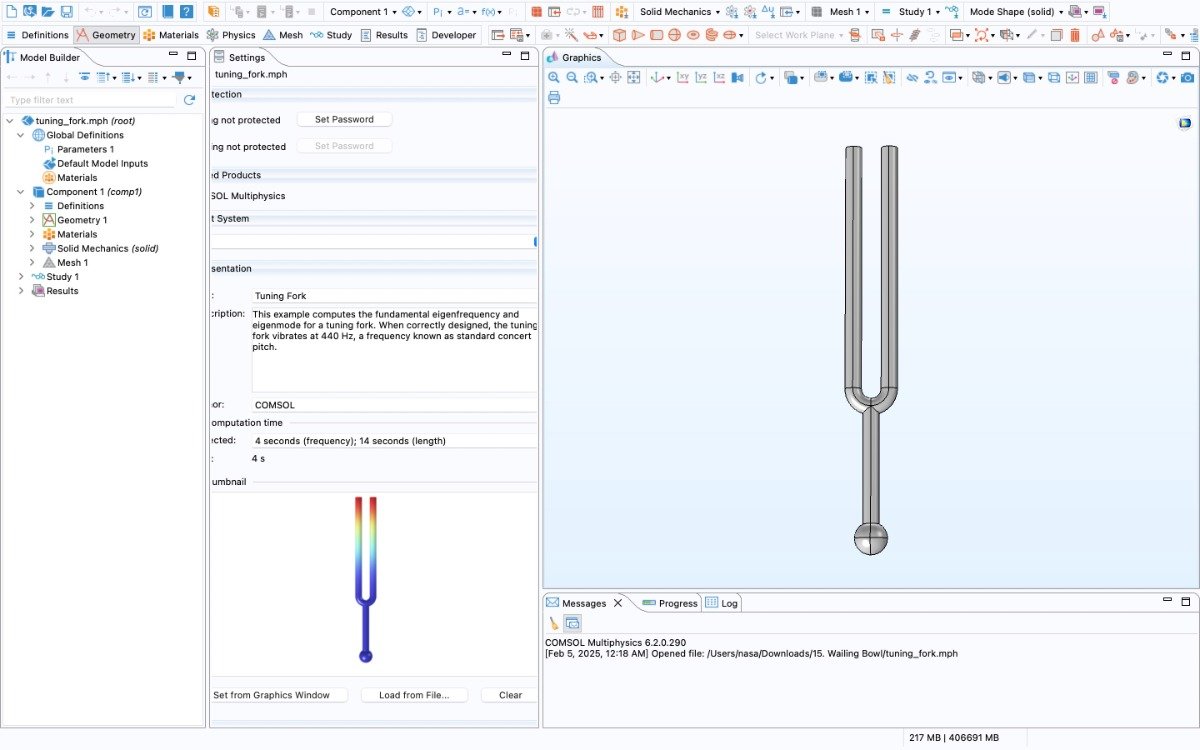Select the XY view icon
The height and width of the screenshot is (750, 1200).
tap(683, 78)
